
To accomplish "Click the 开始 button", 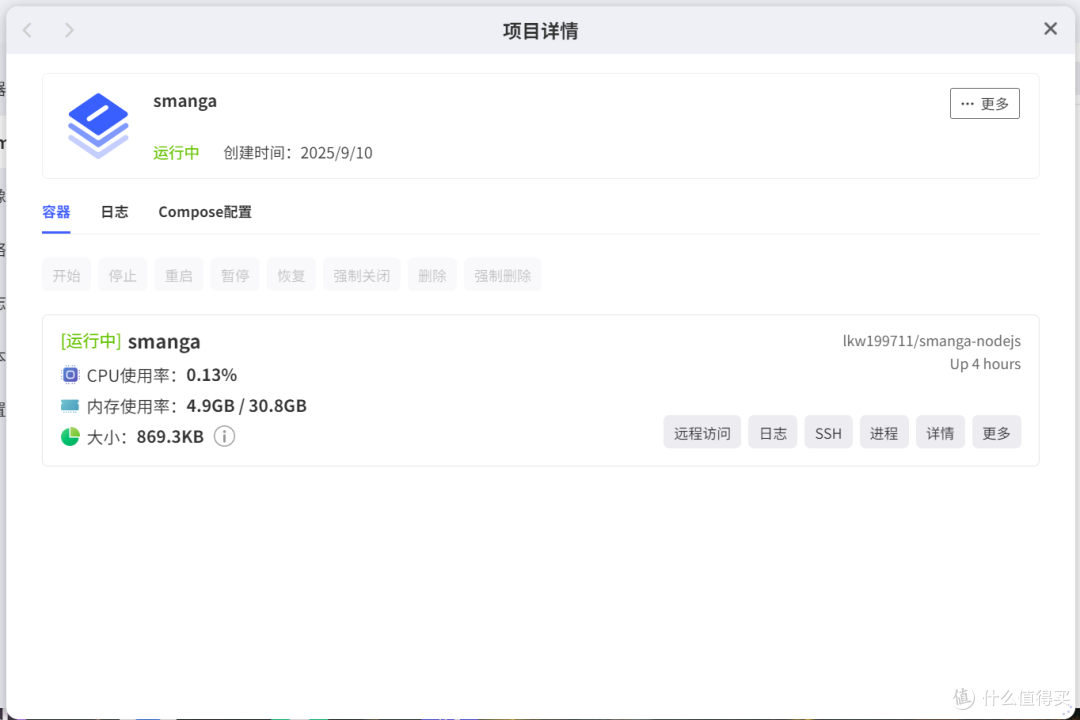I will point(66,275).
